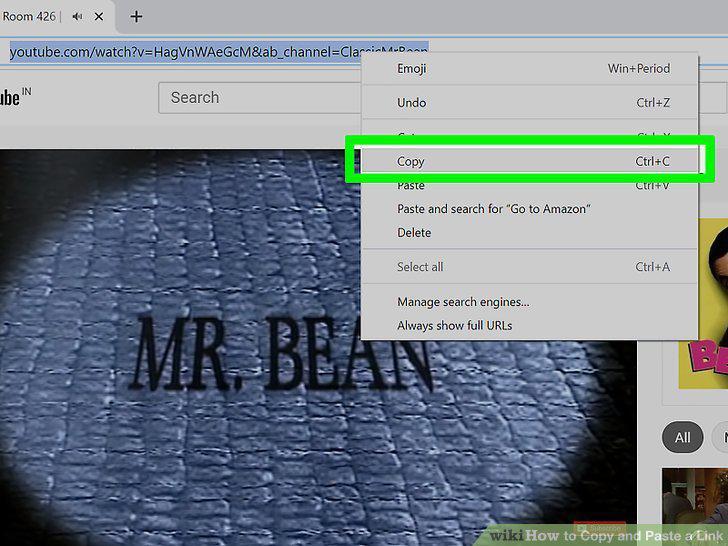Viewport: 728px width, 546px height.
Task: Choose Select all in the context menu
Action: (530, 267)
